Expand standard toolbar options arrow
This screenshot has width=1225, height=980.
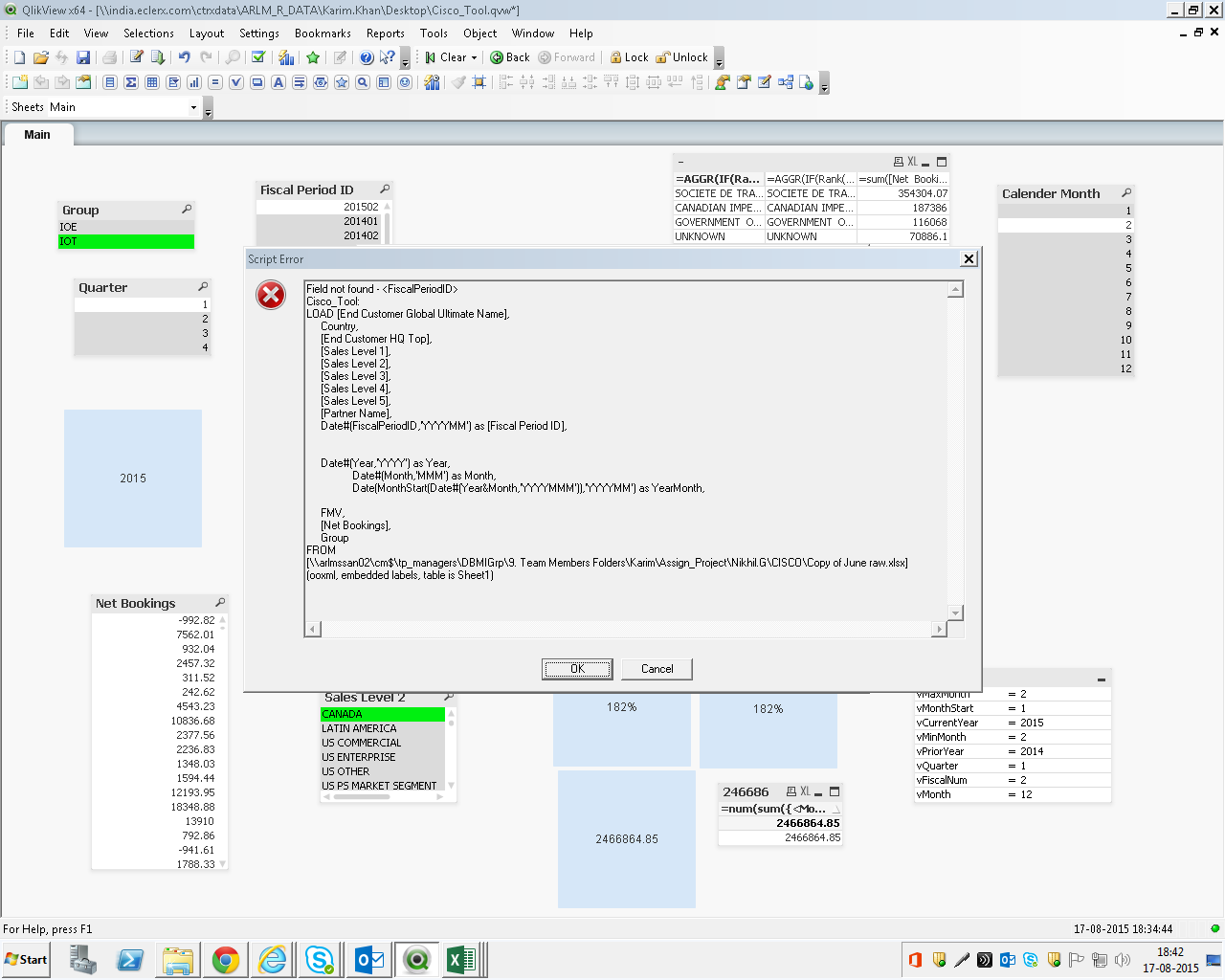(405, 59)
